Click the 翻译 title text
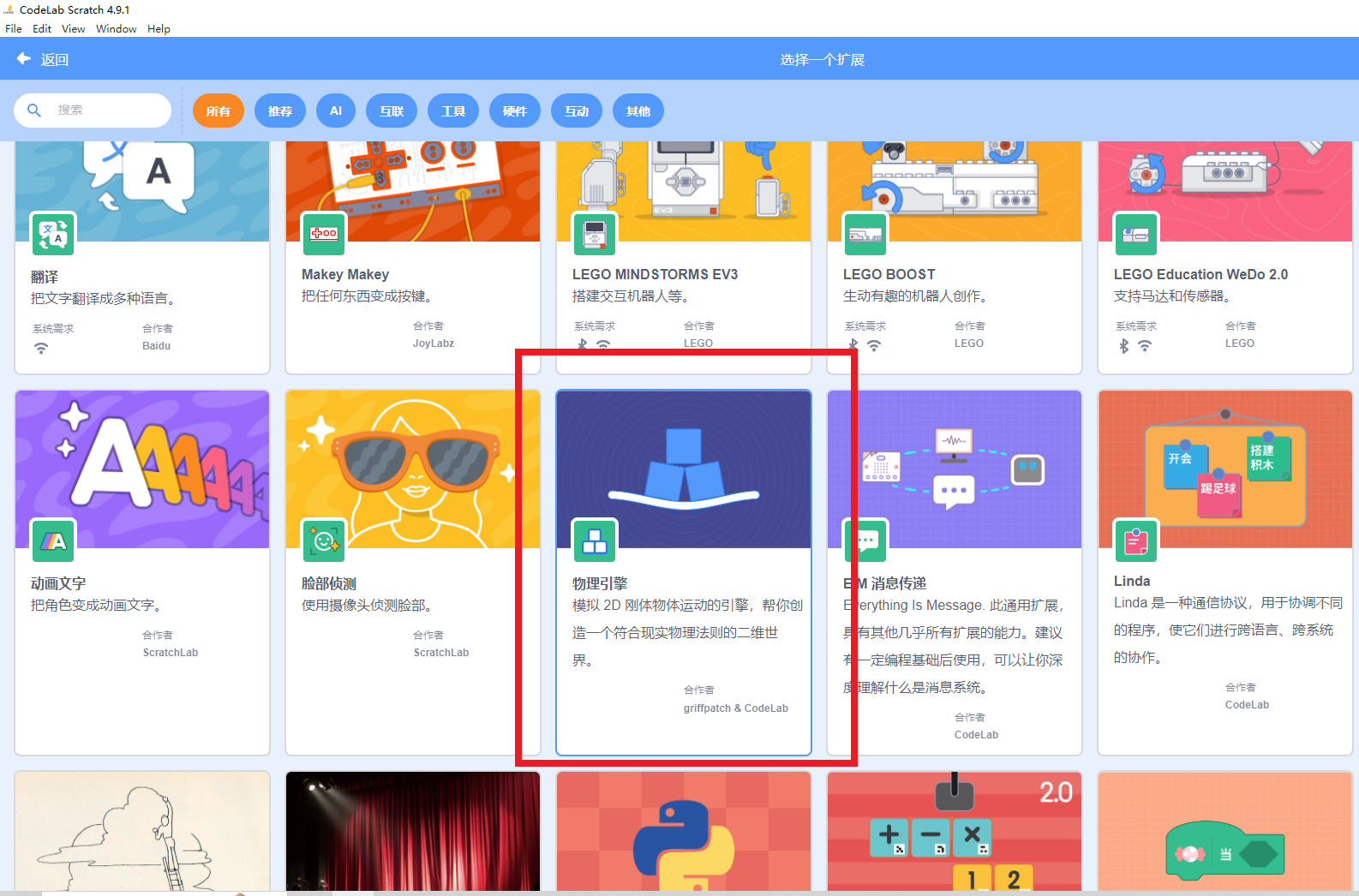This screenshot has width=1359, height=896. [x=45, y=277]
